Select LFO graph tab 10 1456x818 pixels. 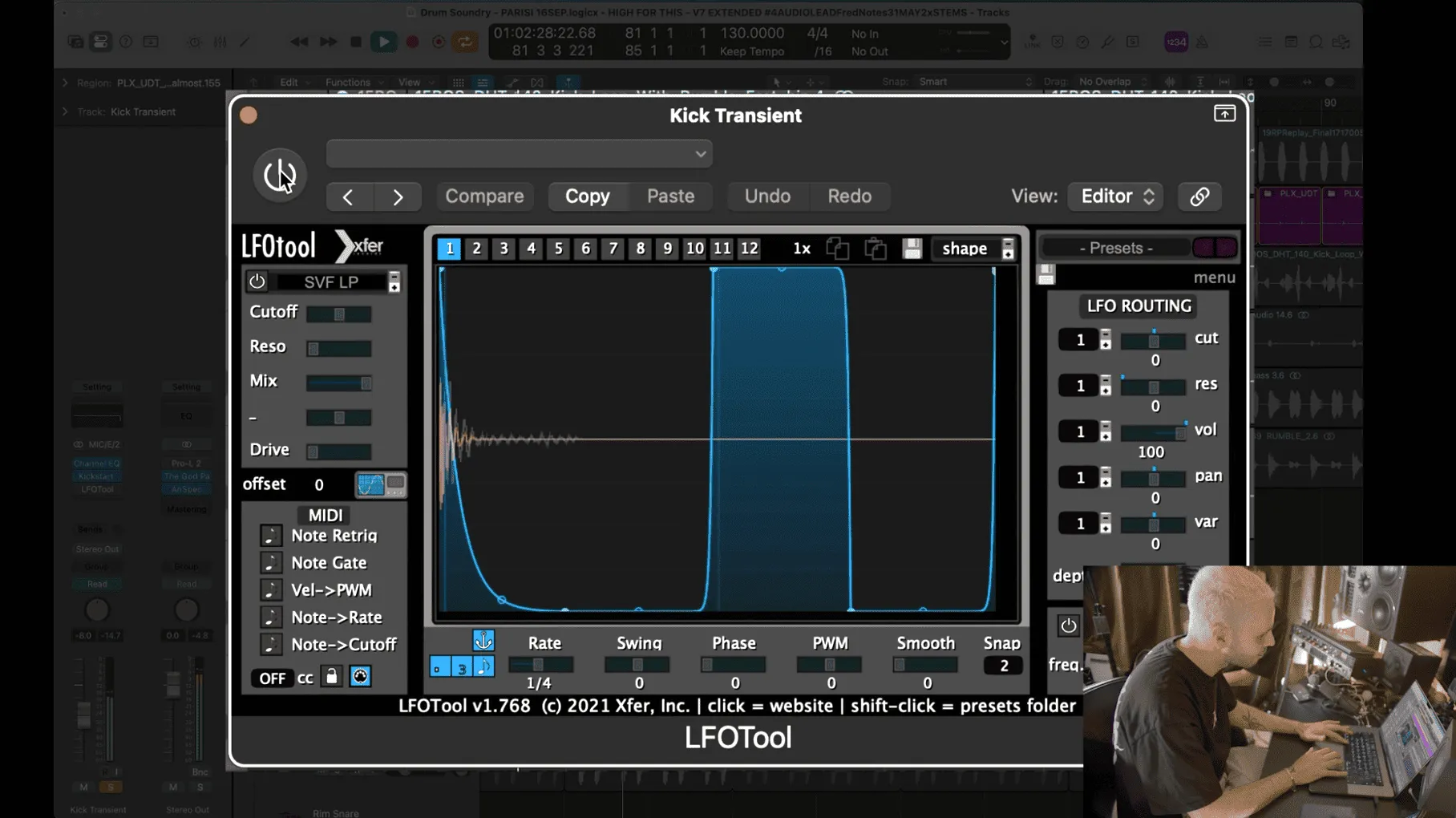695,249
